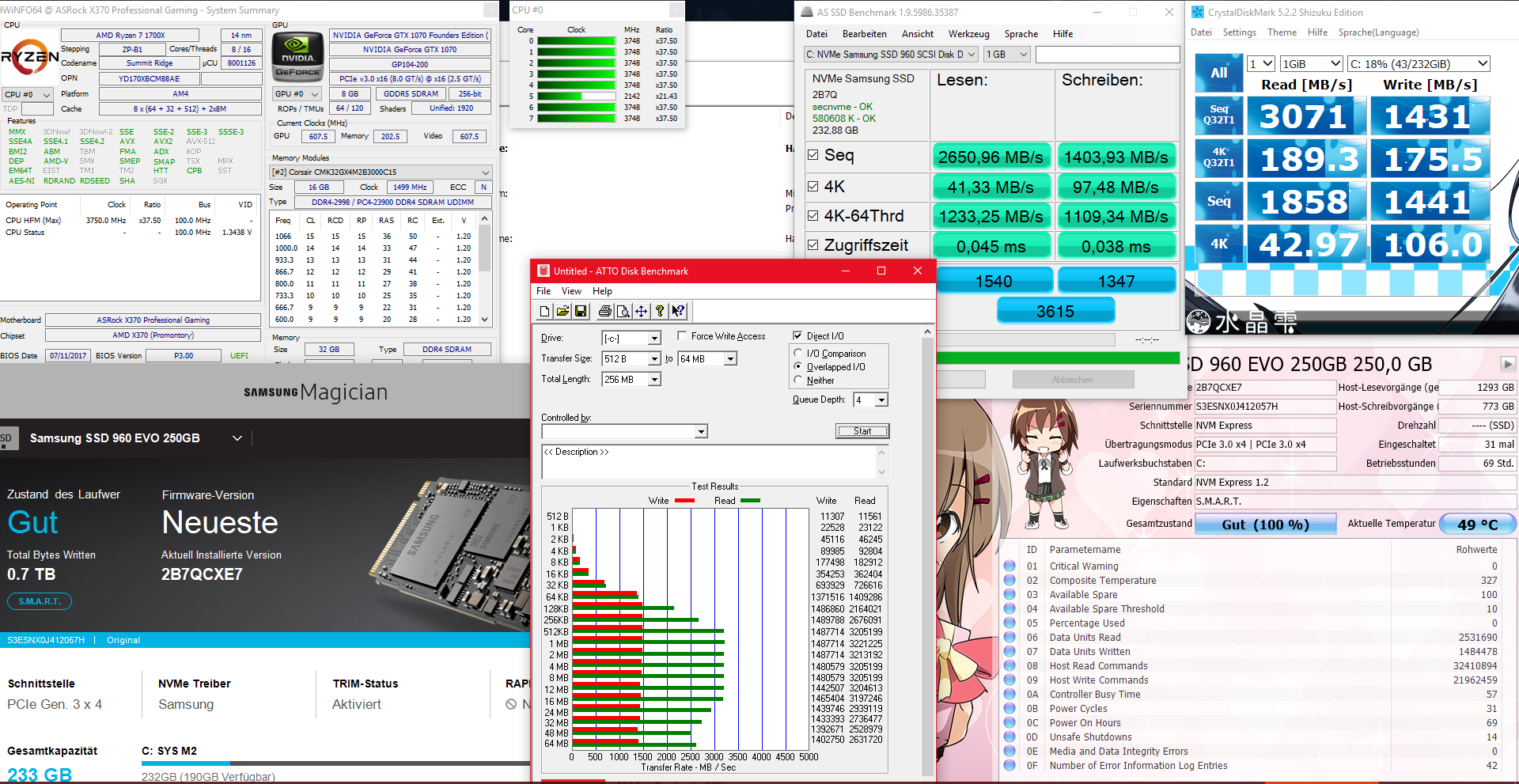Uncheck the 4K-64Thrd checkbox in AS SSD
Viewport: 1519px width, 784px height.
[813, 215]
